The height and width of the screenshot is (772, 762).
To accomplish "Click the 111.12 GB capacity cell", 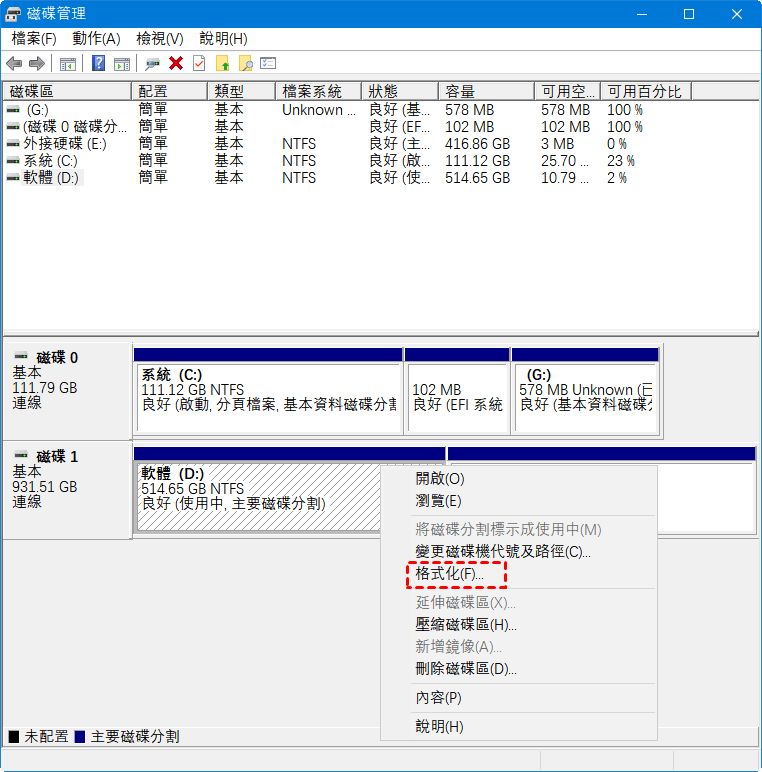I will pos(477,161).
